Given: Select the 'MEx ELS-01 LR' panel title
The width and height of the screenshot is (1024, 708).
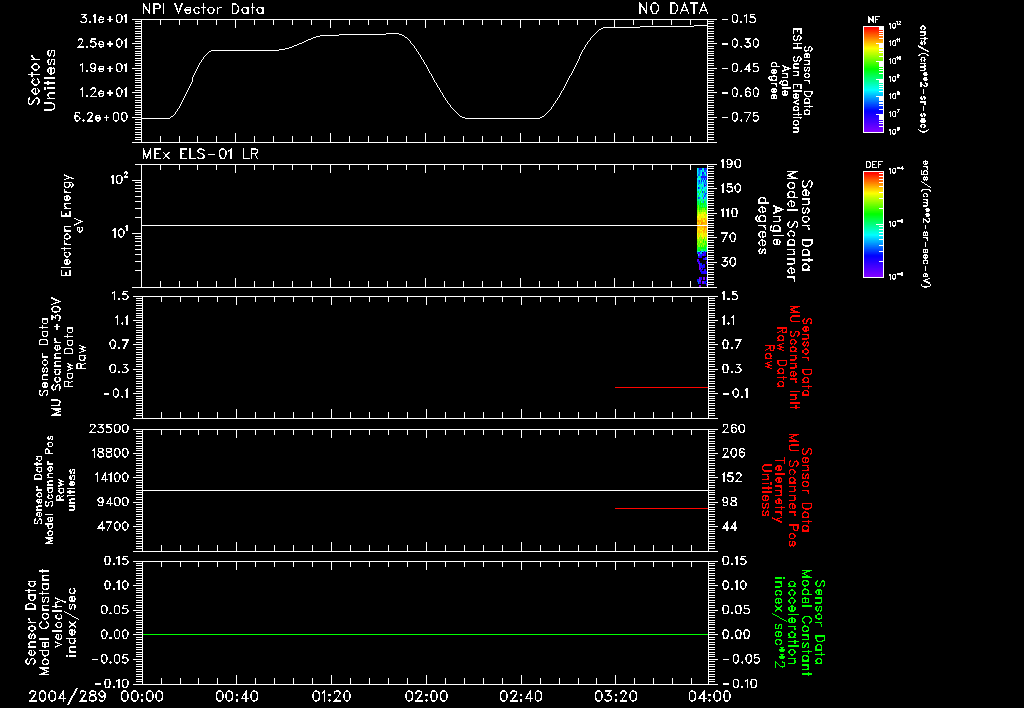Looking at the screenshot, I should click(x=200, y=154).
